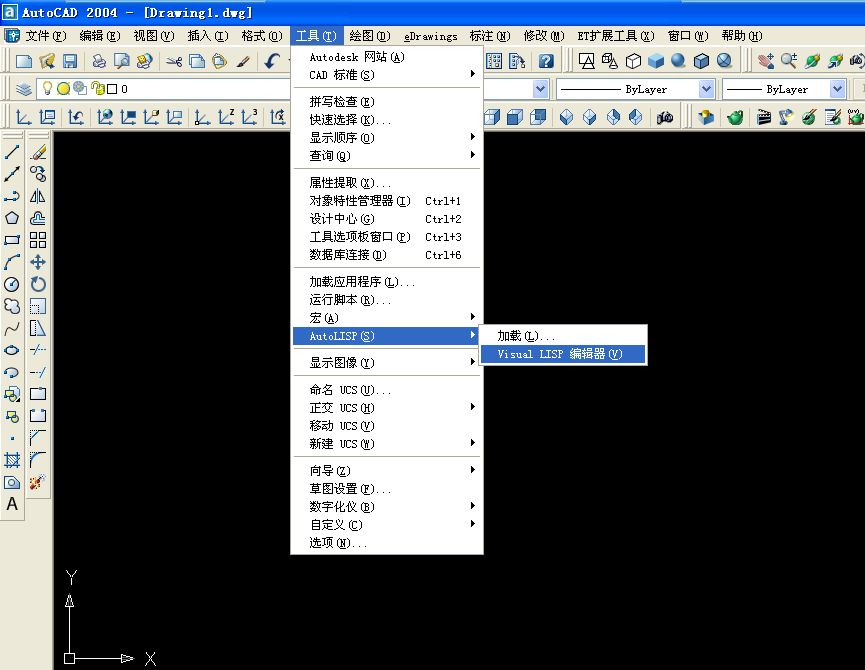The height and width of the screenshot is (670, 865).
Task: Select the Circle draw tool
Action: pos(12,284)
